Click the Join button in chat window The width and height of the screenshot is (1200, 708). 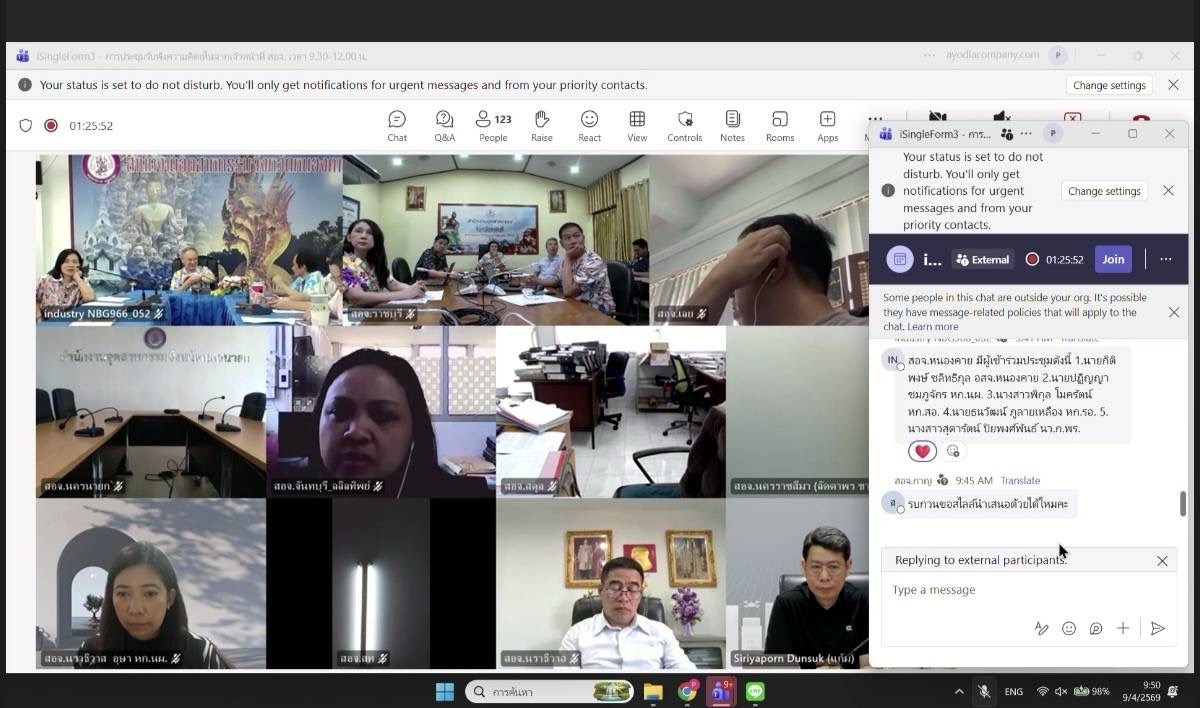1113,259
